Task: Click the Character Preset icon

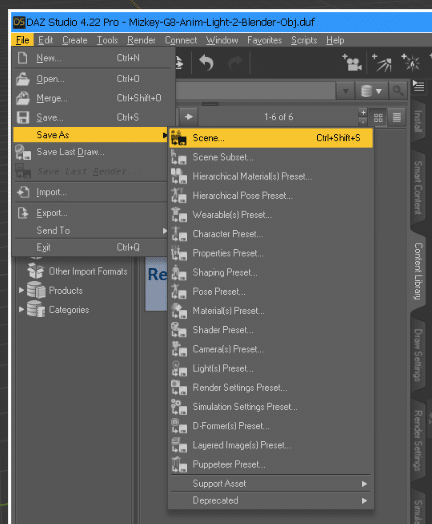Action: 179,234
